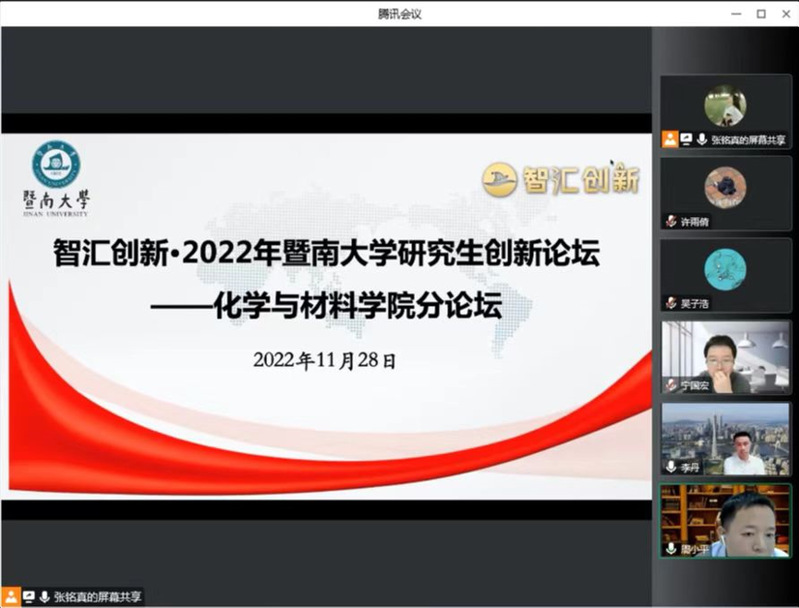Click the microphone icon beside bottom-left 张铭真 label

coord(44,596)
